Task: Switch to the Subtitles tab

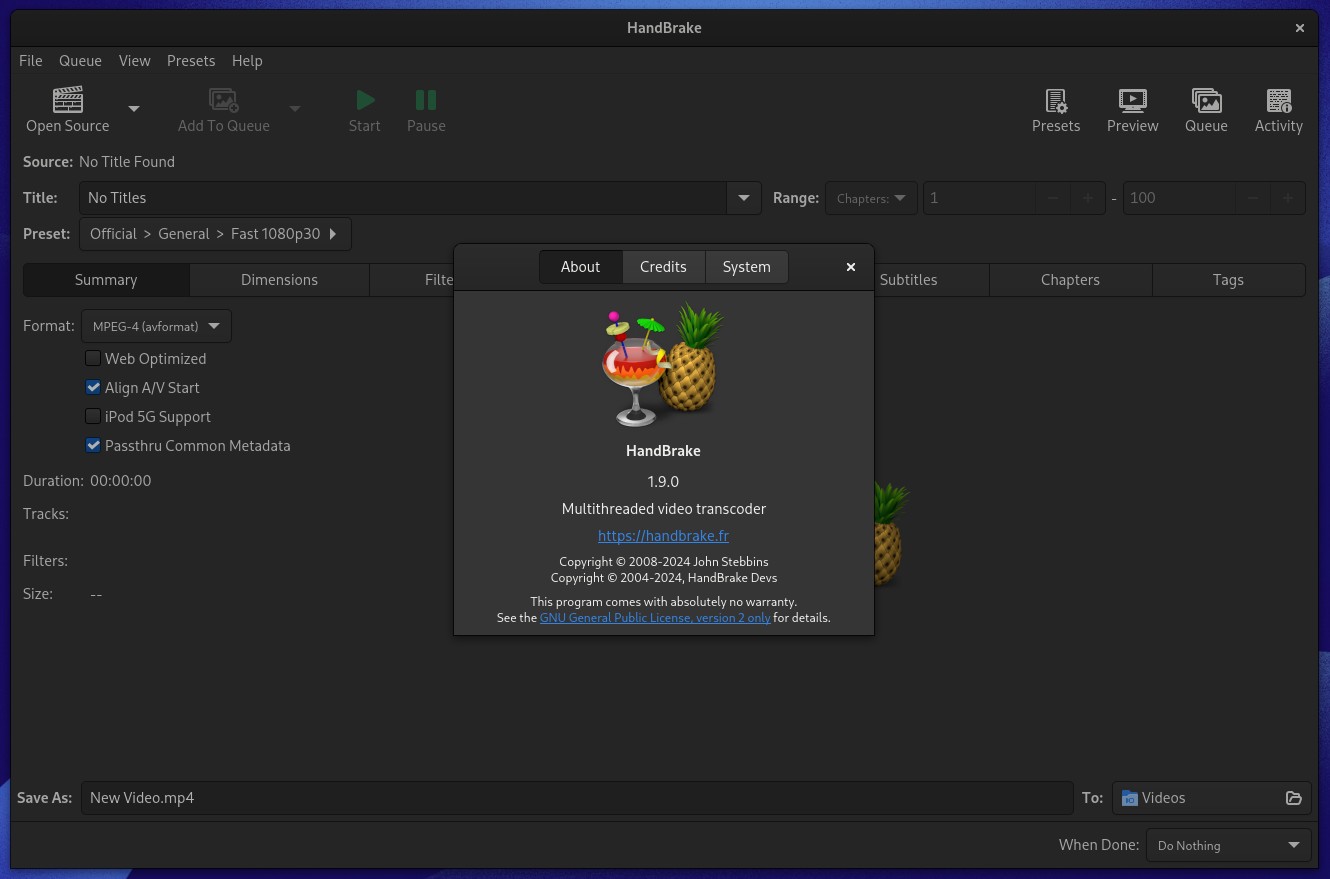Action: click(x=908, y=280)
